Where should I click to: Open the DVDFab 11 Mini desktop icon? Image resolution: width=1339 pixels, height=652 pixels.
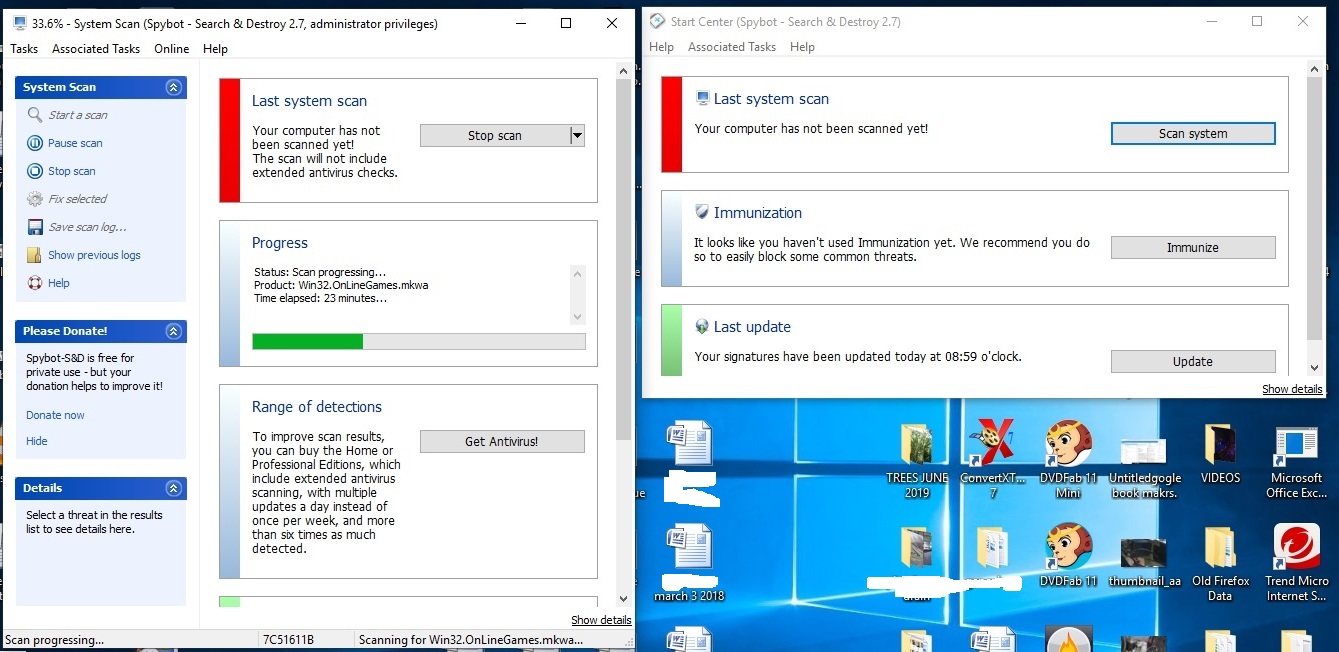(x=1068, y=444)
